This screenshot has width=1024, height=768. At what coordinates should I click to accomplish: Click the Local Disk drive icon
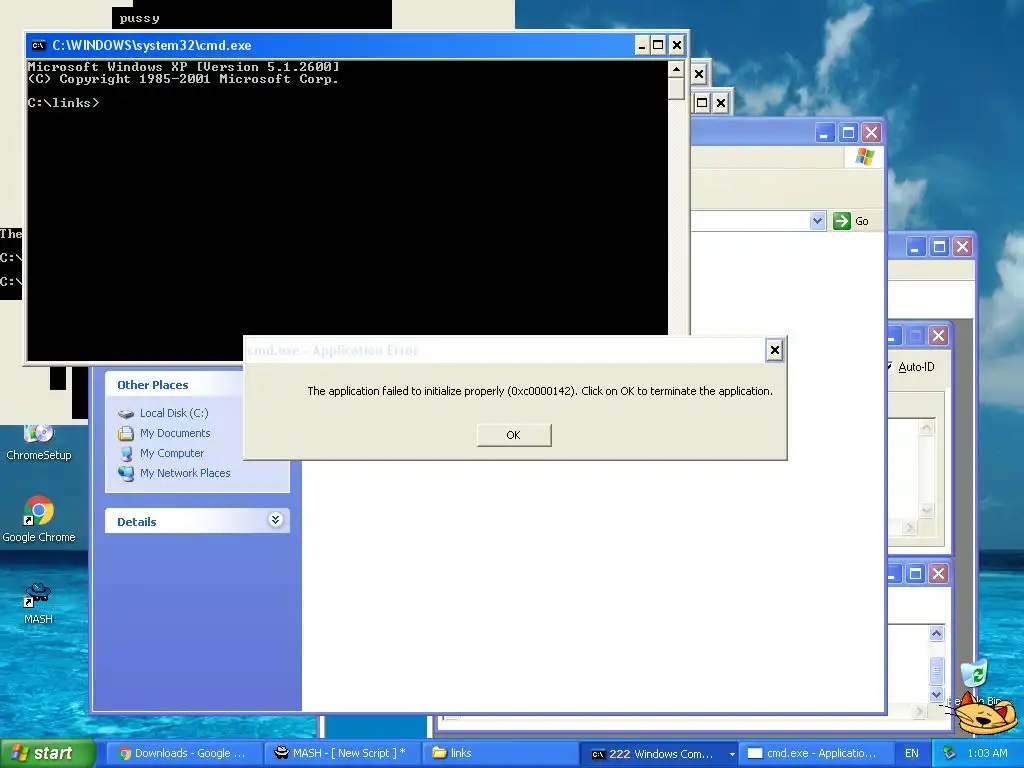(126, 413)
